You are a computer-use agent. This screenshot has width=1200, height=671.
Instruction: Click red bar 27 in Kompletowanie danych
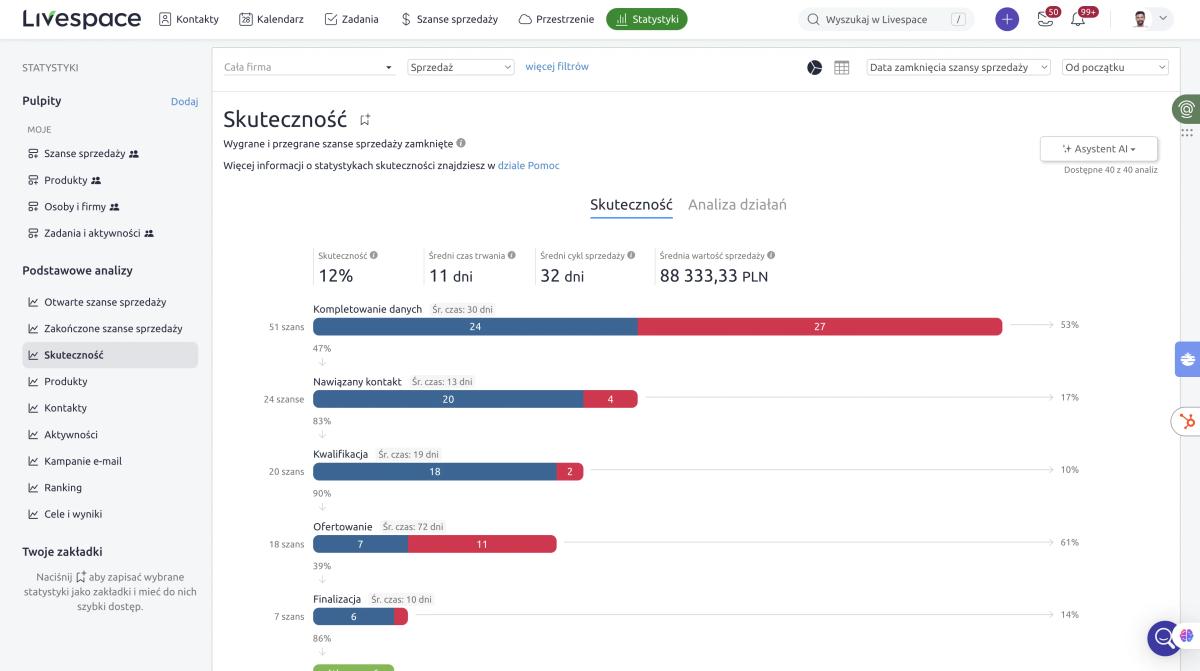[x=820, y=326]
